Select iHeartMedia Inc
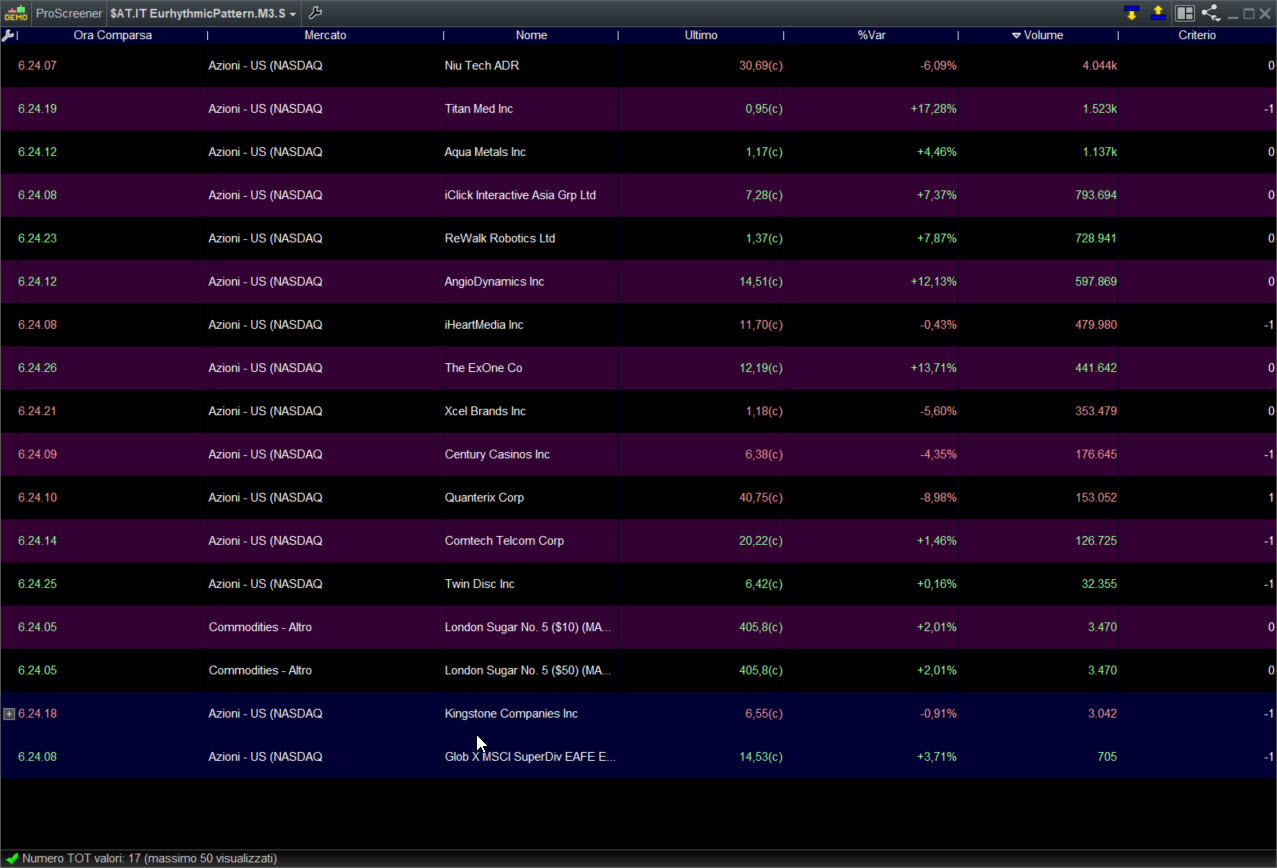Image resolution: width=1277 pixels, height=868 pixels. (484, 324)
